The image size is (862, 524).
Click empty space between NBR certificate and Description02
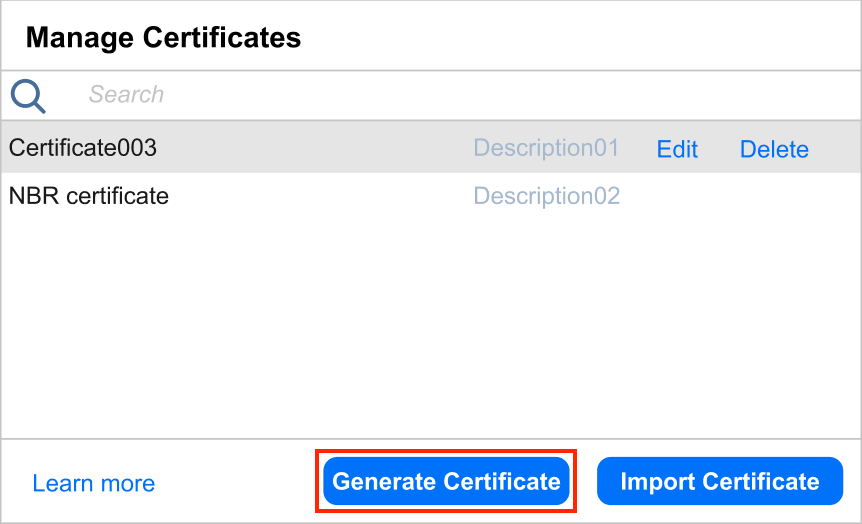click(320, 196)
